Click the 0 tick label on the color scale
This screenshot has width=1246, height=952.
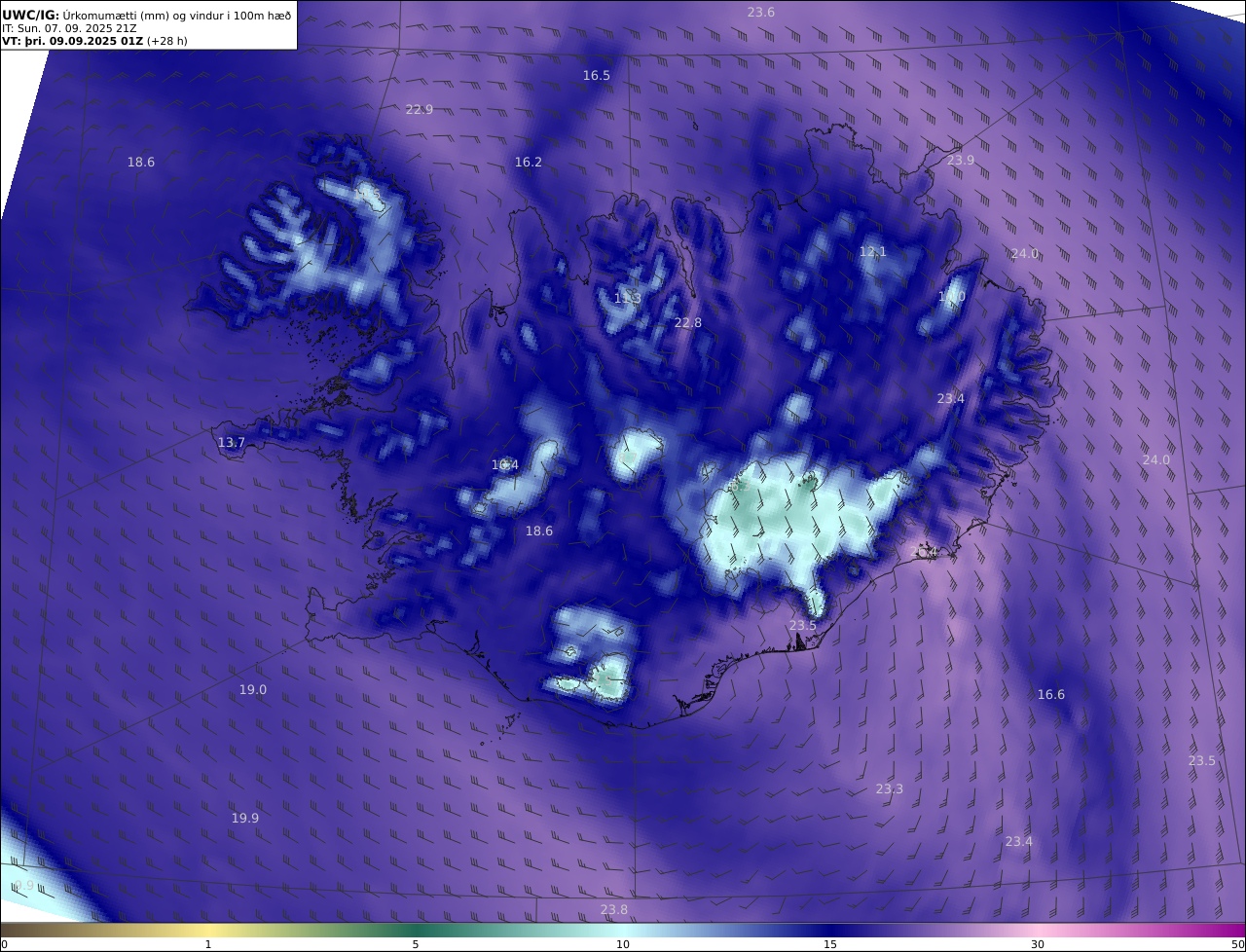click(4, 944)
